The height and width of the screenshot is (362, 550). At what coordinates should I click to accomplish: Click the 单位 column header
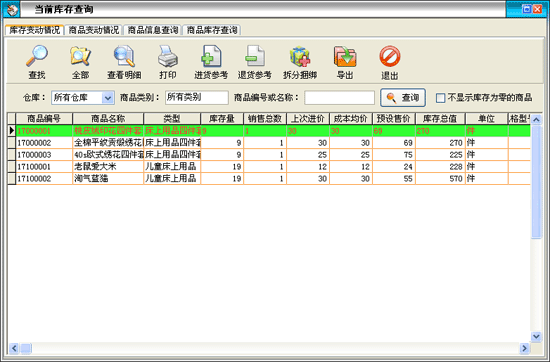tap(487, 119)
